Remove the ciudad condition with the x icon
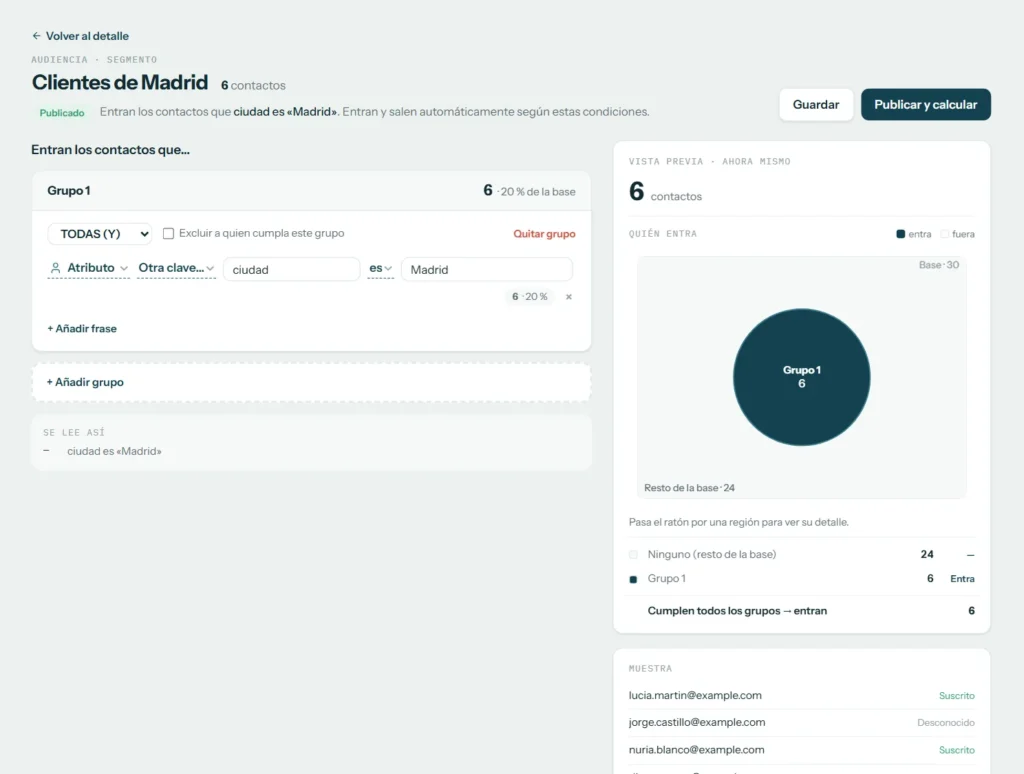 coord(569,297)
